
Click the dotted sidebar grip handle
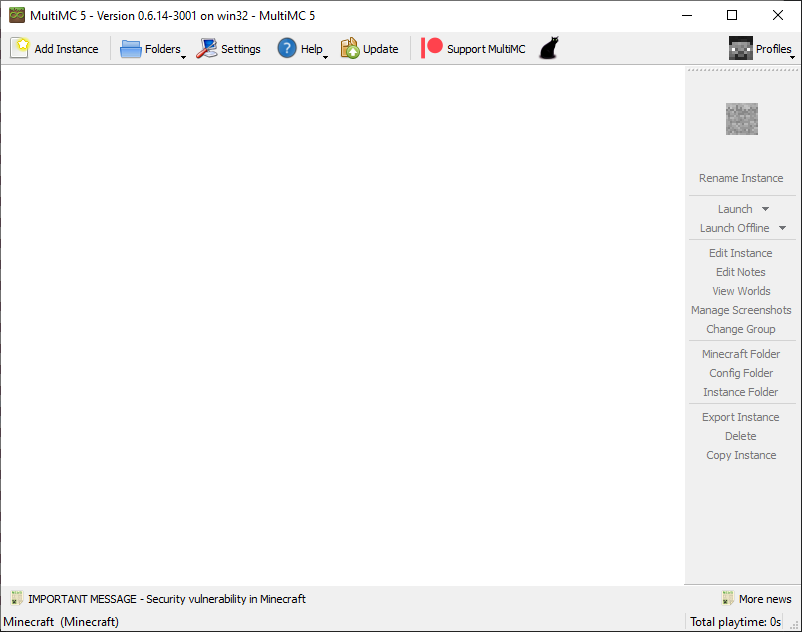point(742,70)
